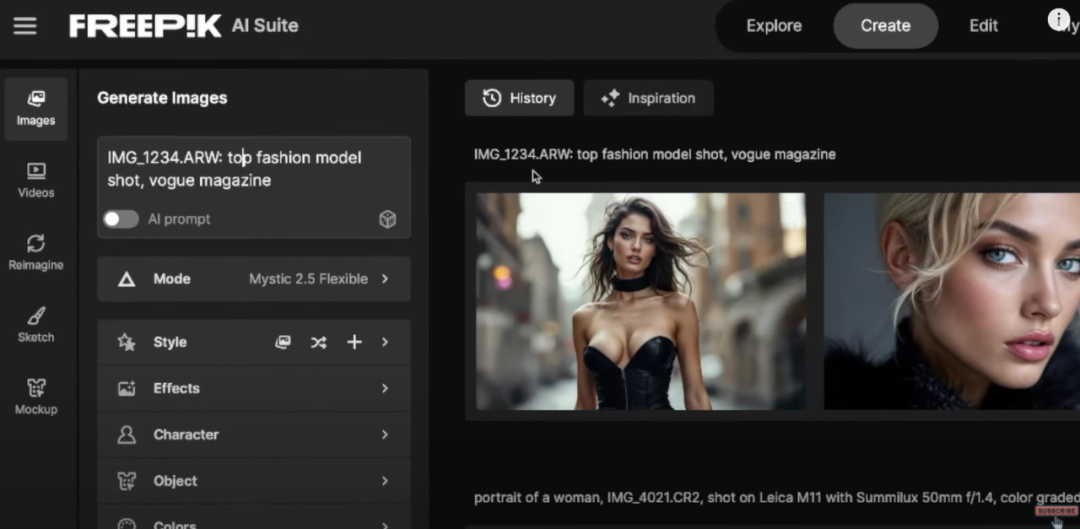Switch to the Explore tab

774,26
